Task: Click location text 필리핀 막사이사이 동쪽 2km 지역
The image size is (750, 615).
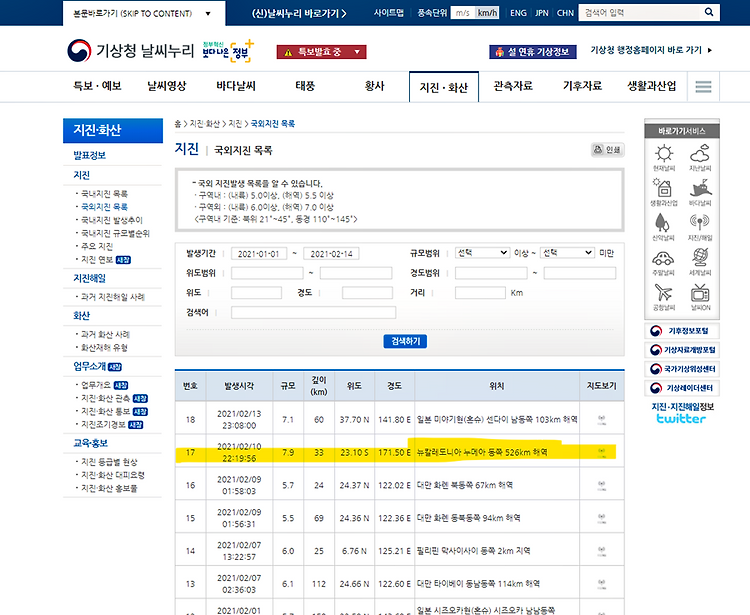Action: (474, 550)
